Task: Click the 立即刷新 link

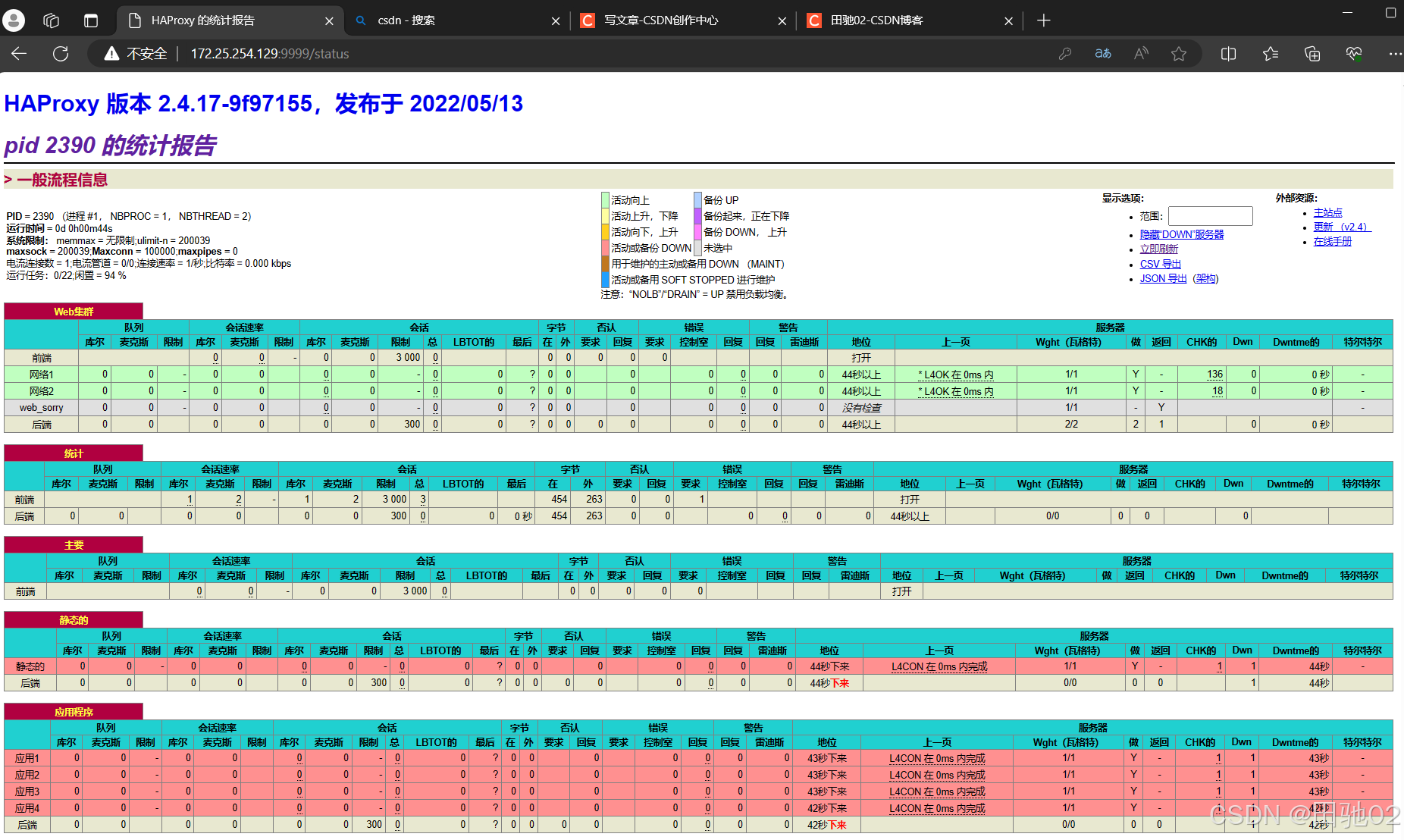Action: pyautogui.click(x=1158, y=249)
